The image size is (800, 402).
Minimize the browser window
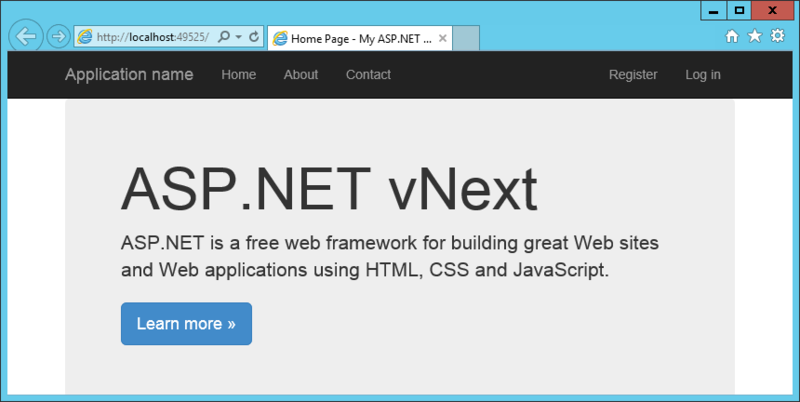[714, 10]
